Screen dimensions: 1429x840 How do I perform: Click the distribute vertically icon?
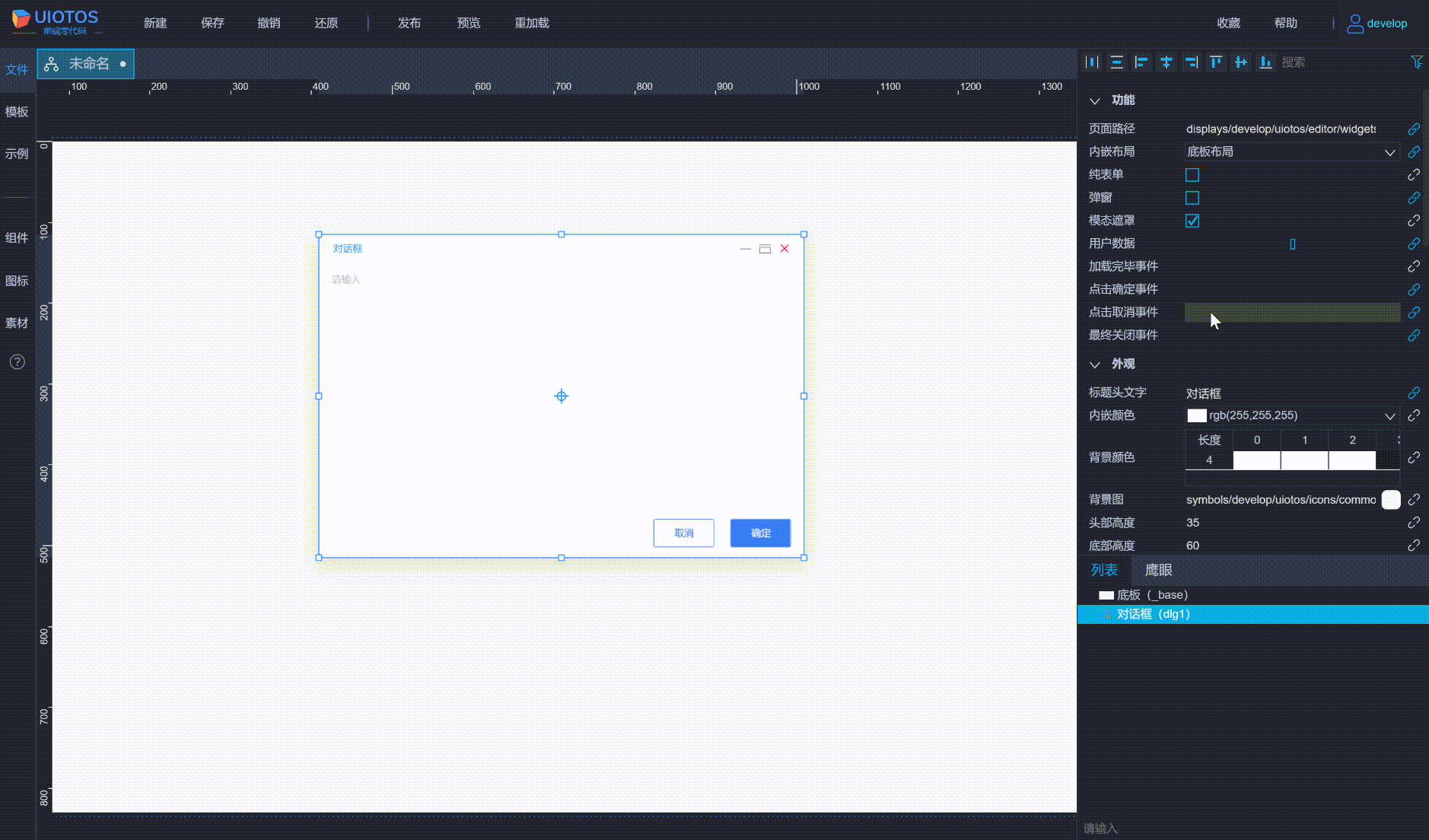click(1116, 62)
